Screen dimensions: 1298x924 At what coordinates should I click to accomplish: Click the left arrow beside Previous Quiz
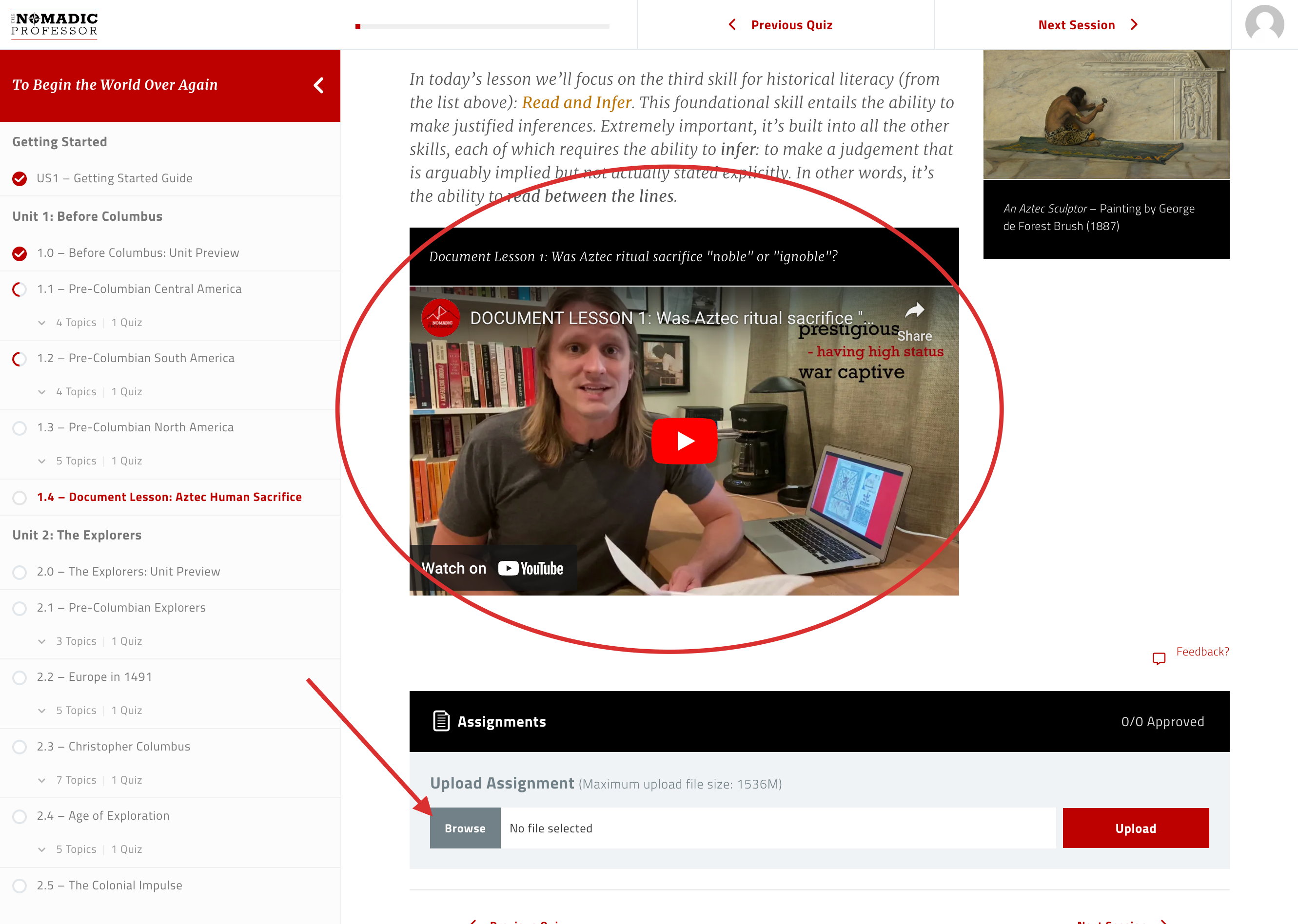732,24
